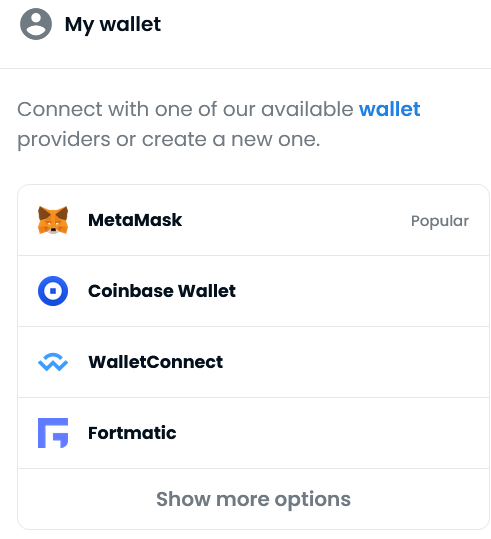491x539 pixels.
Task: Click empty space right of Coinbase Wallet label
Action: click(361, 291)
